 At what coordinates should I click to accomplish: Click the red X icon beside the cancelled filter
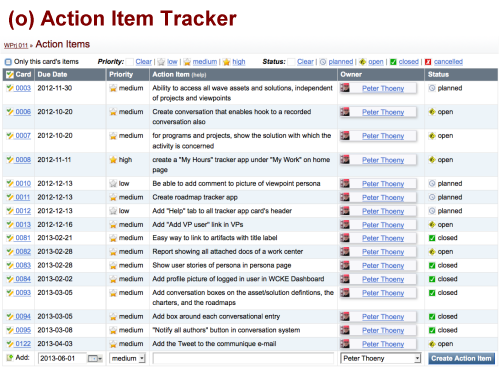(428, 62)
